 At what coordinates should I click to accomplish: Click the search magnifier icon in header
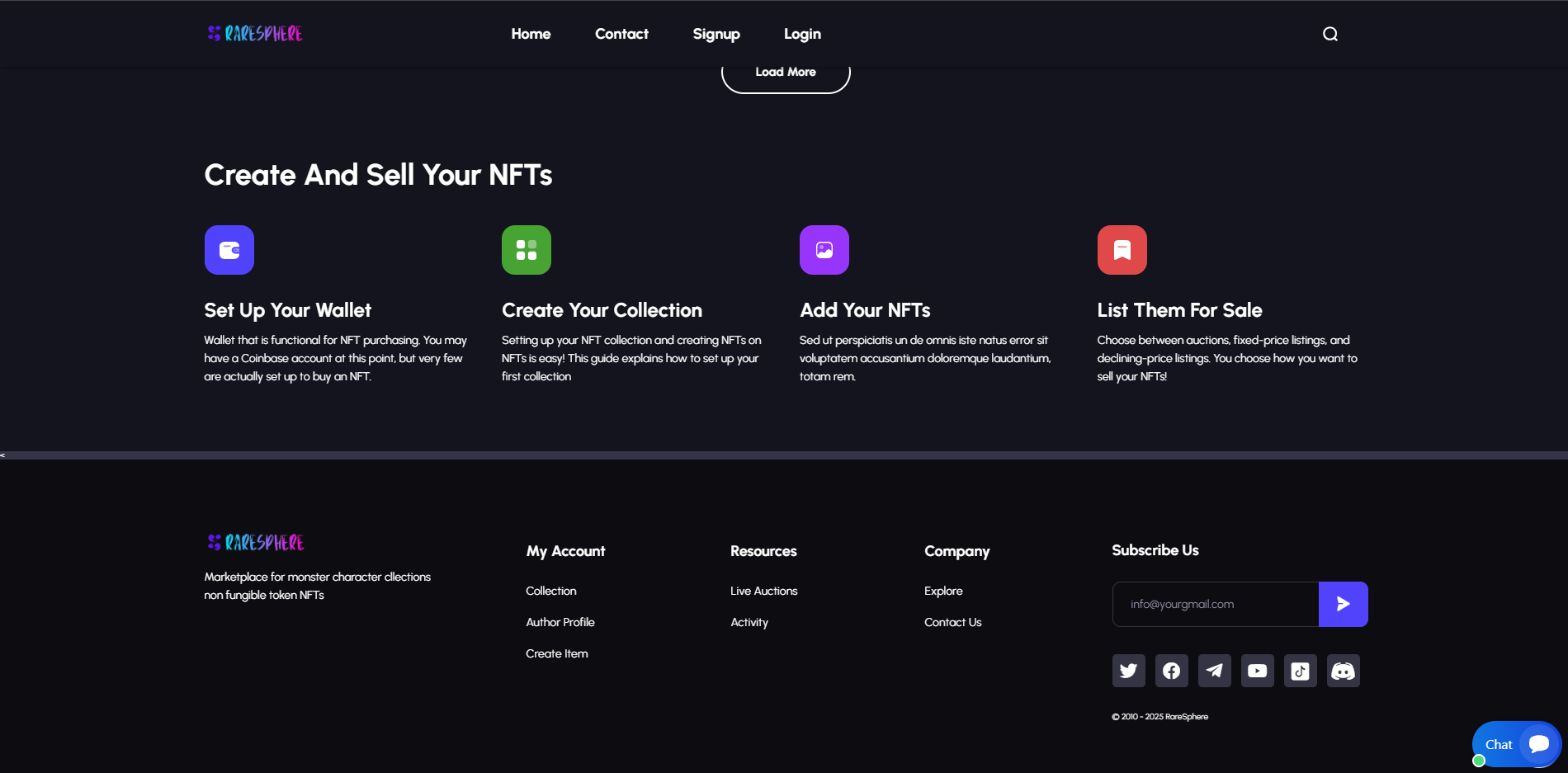point(1329,34)
